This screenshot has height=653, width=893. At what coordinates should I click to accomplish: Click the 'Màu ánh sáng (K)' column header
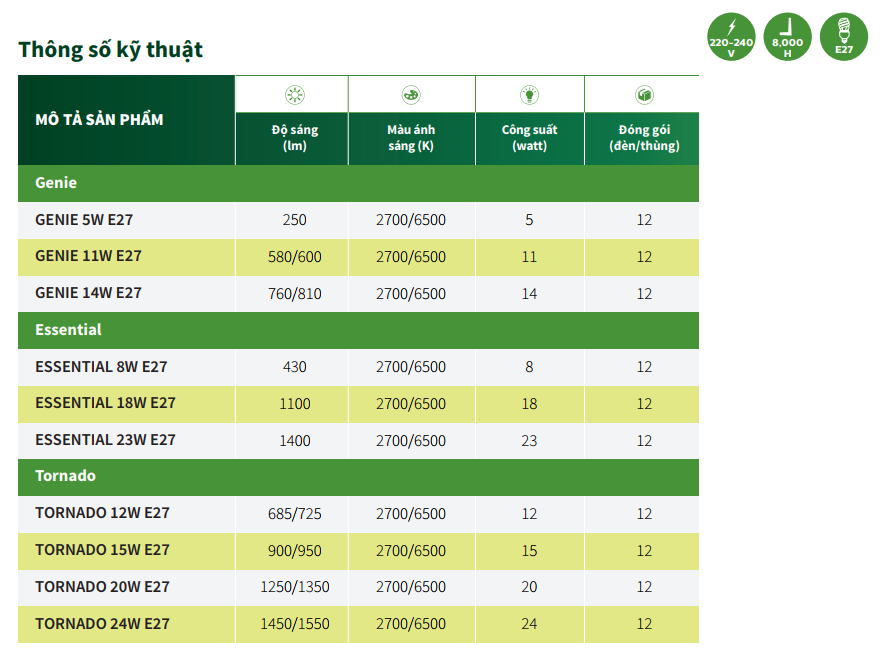(x=412, y=138)
